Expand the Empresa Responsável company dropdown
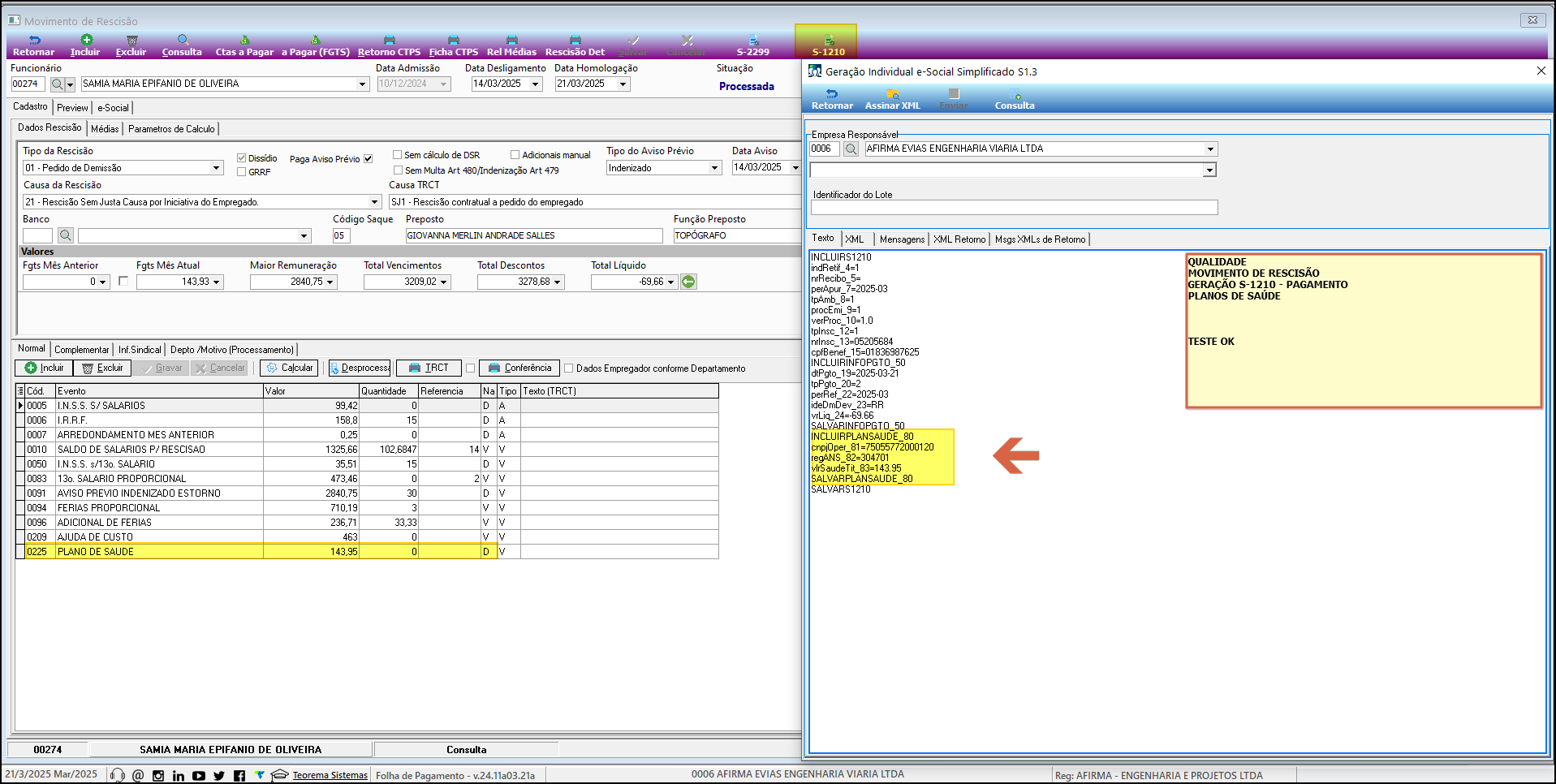This screenshot has height=784, width=1556. (1210, 149)
